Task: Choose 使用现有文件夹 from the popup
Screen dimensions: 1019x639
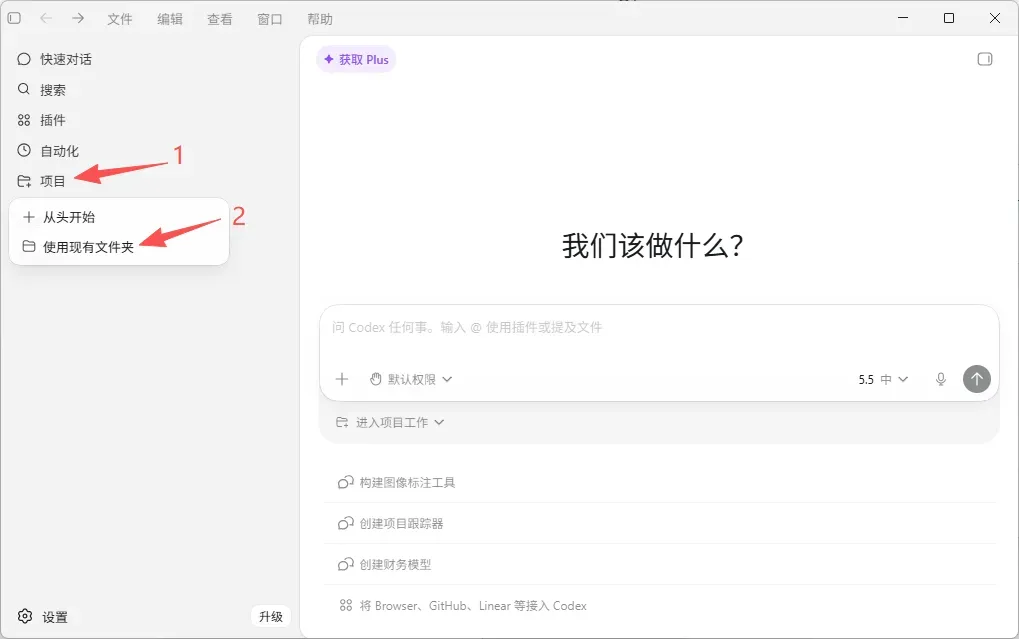Action: click(x=119, y=247)
